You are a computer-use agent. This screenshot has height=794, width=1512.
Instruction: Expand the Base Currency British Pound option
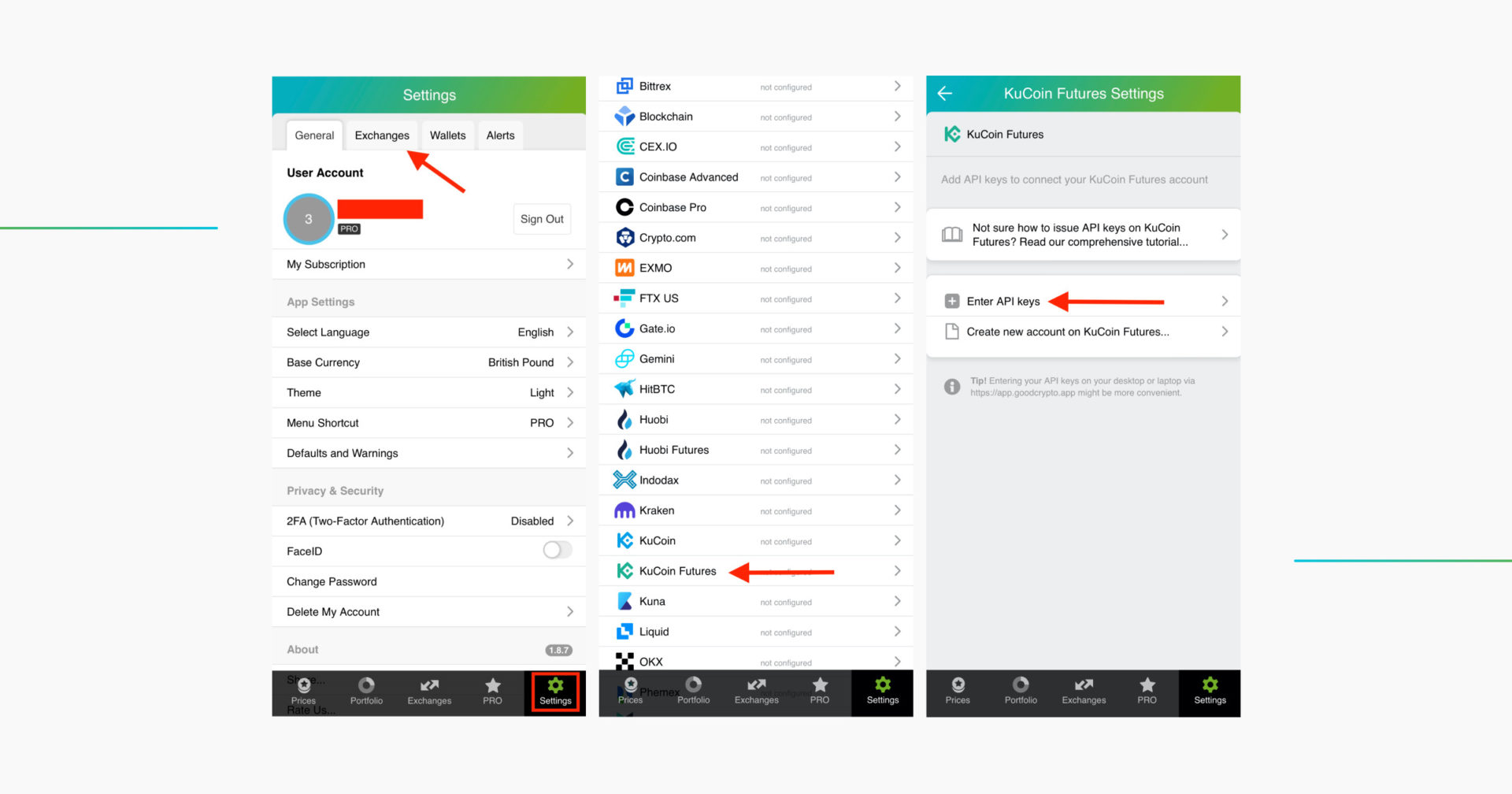(x=429, y=362)
